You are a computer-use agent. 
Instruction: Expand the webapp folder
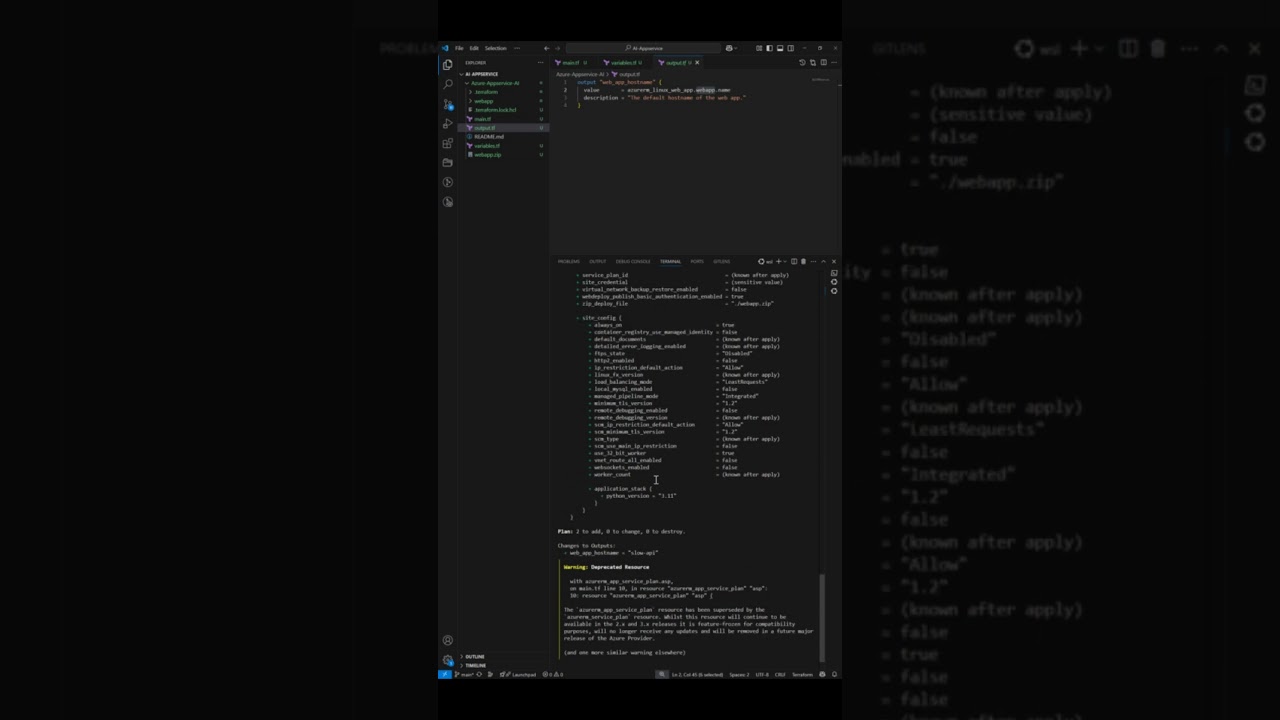pos(503,101)
